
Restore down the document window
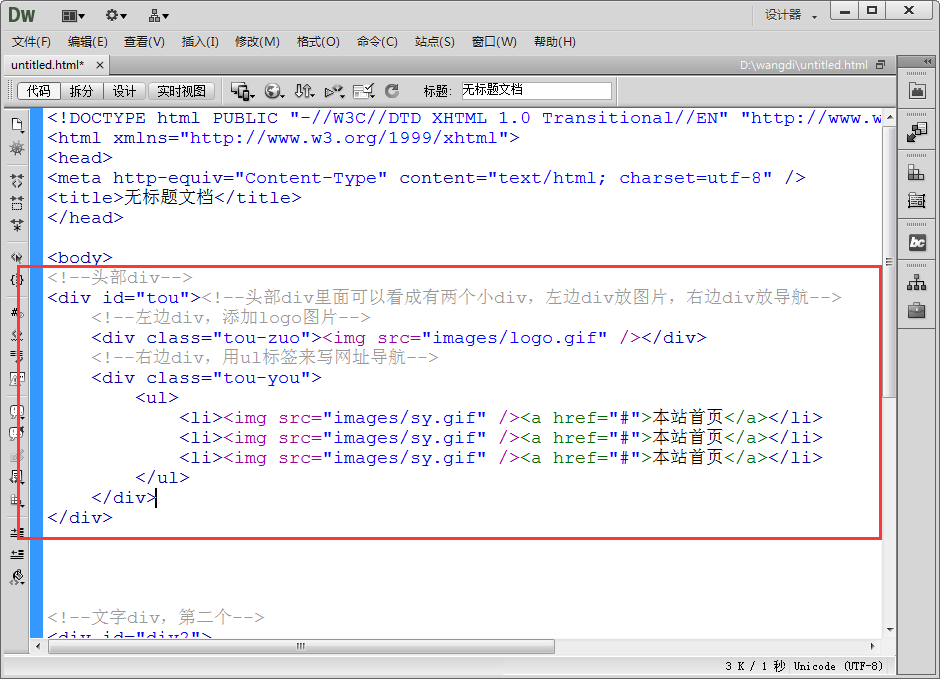pos(880,65)
